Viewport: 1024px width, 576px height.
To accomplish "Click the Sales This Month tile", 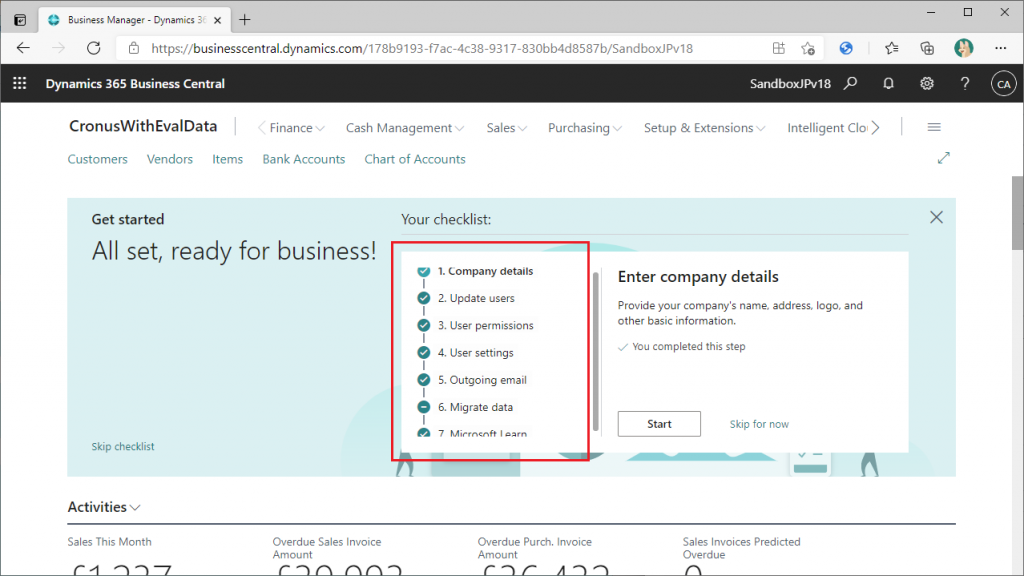I will tap(120, 557).
